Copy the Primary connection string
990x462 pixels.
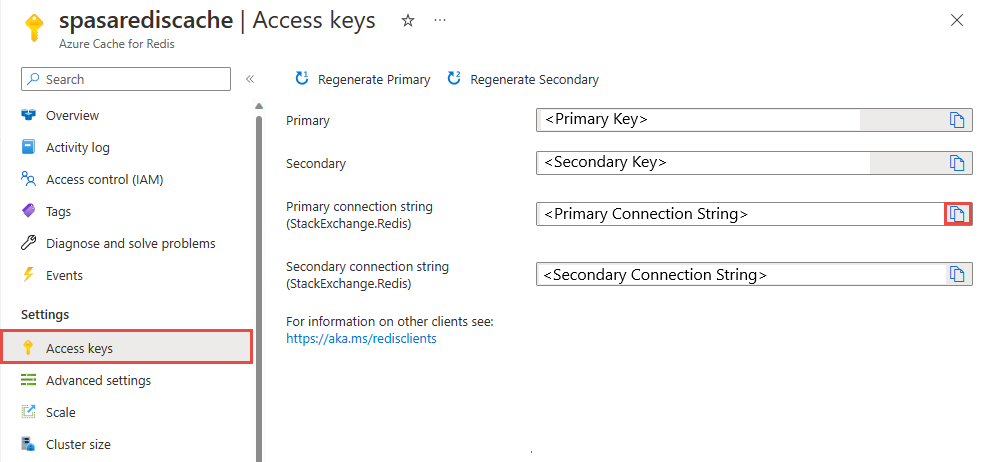(x=957, y=214)
